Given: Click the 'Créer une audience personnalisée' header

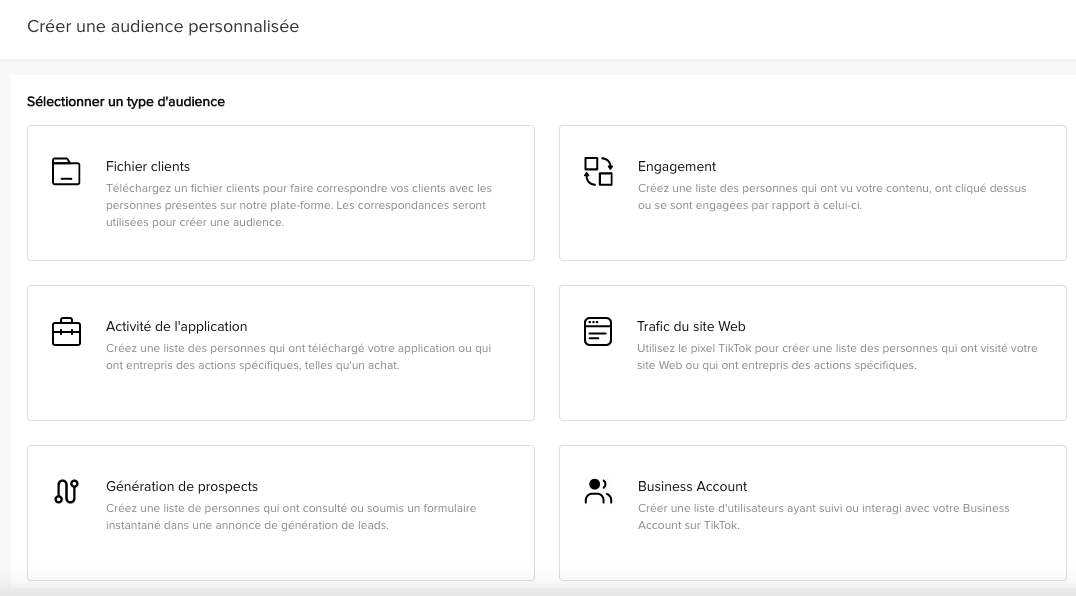Looking at the screenshot, I should click(163, 27).
